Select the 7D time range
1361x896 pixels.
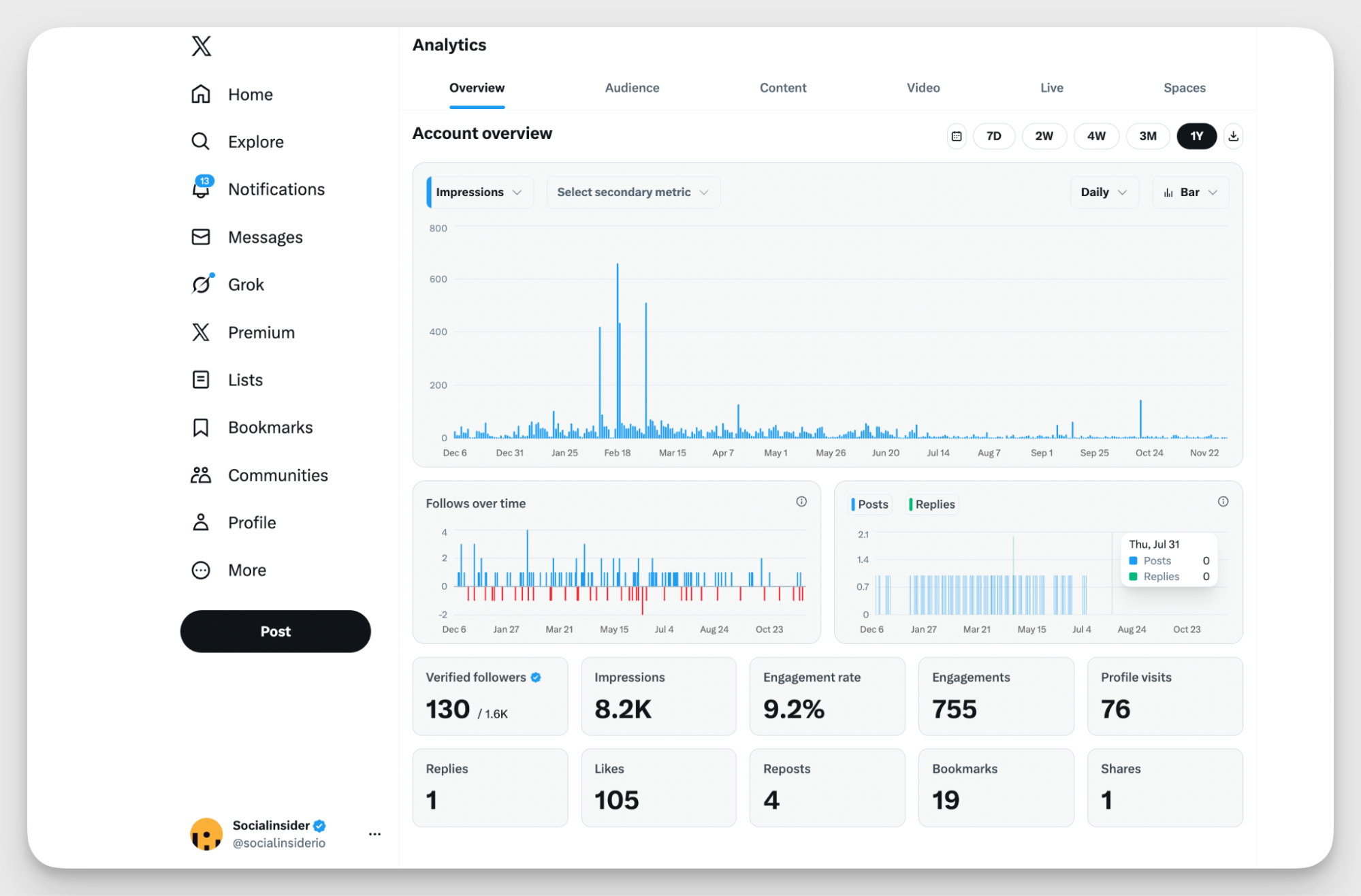(x=993, y=136)
